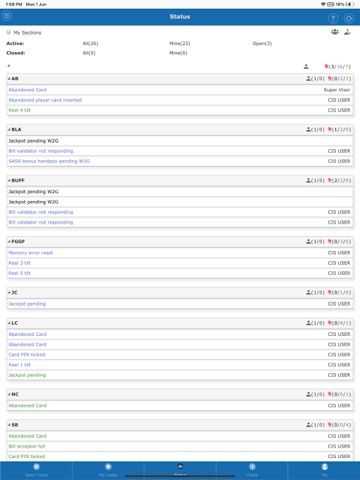Open the group of people icon
The height and width of the screenshot is (480, 360).
pos(335,32)
